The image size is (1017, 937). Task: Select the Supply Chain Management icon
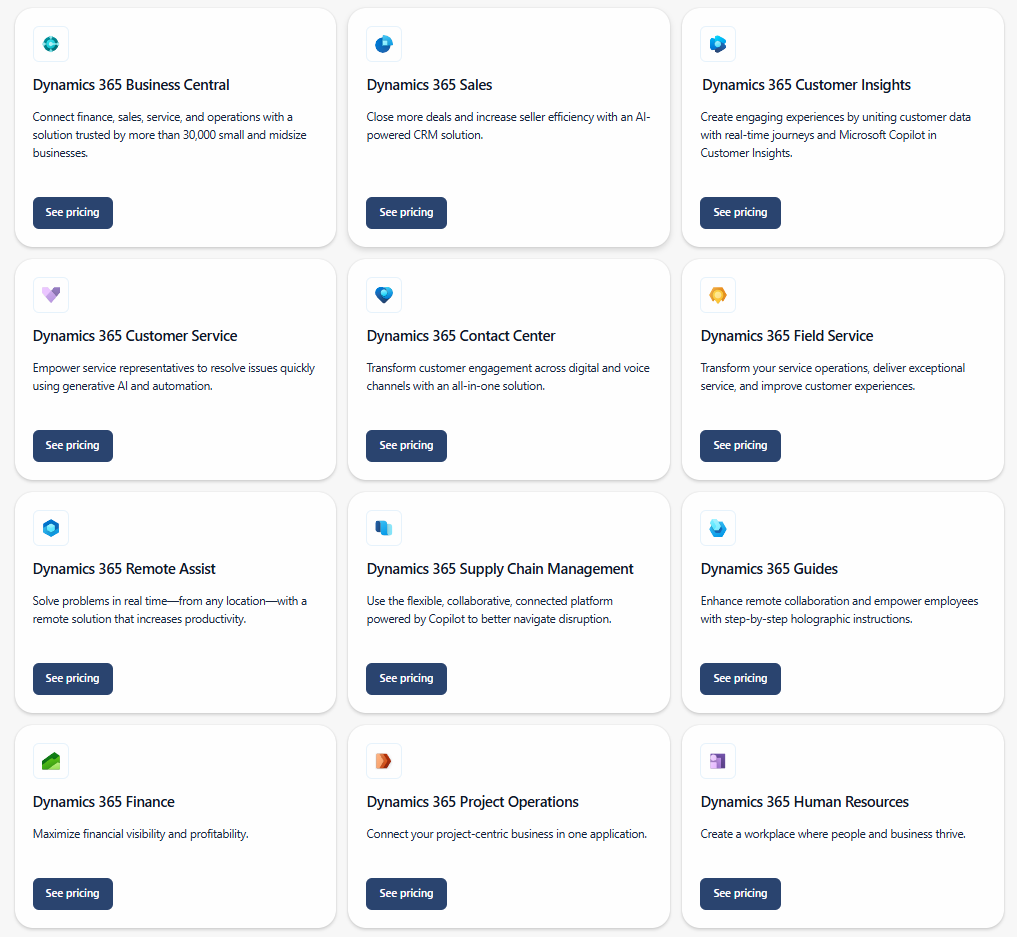click(384, 528)
